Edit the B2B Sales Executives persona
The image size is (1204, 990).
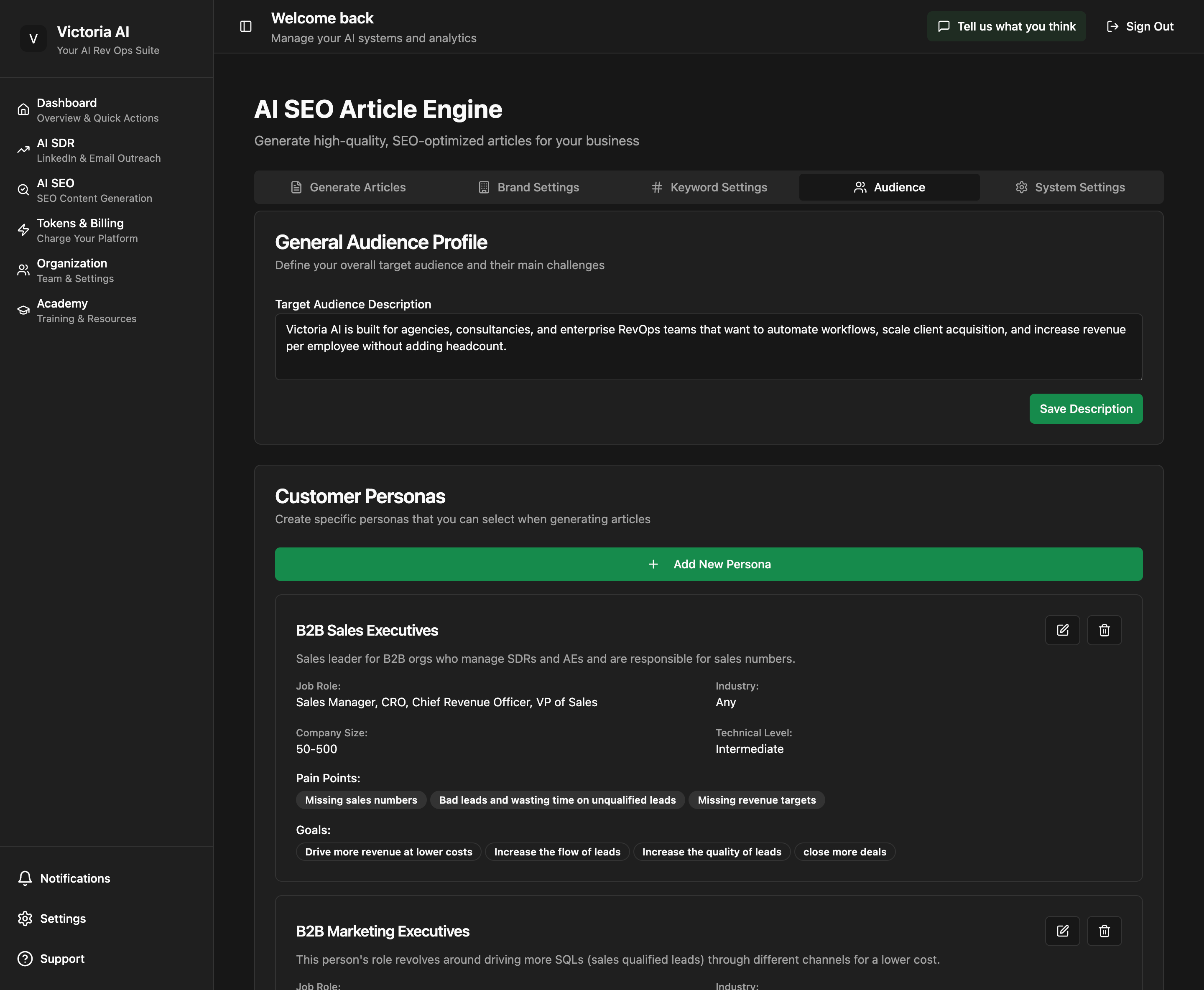[x=1062, y=630]
